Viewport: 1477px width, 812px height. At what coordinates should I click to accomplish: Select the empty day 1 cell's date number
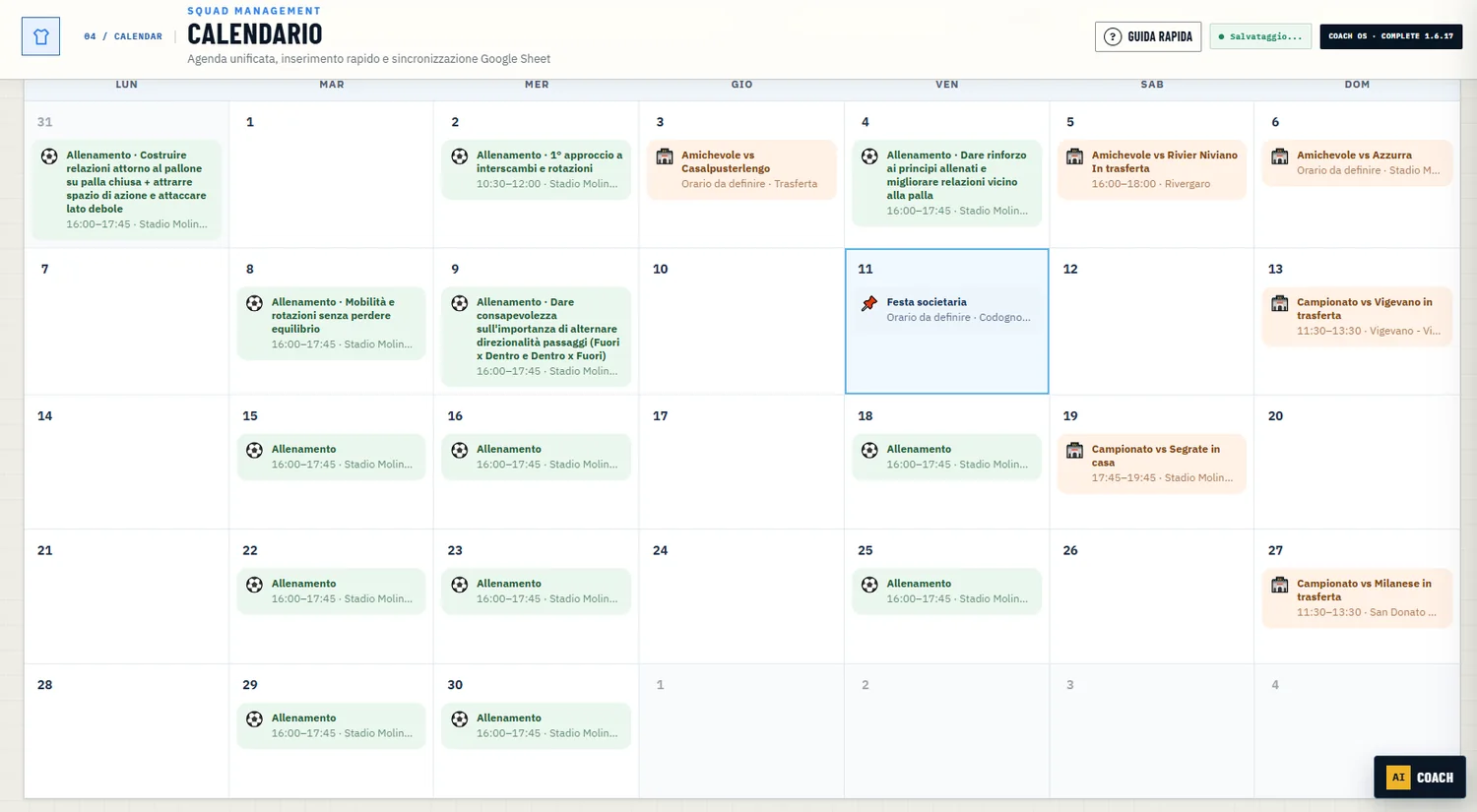tap(250, 122)
